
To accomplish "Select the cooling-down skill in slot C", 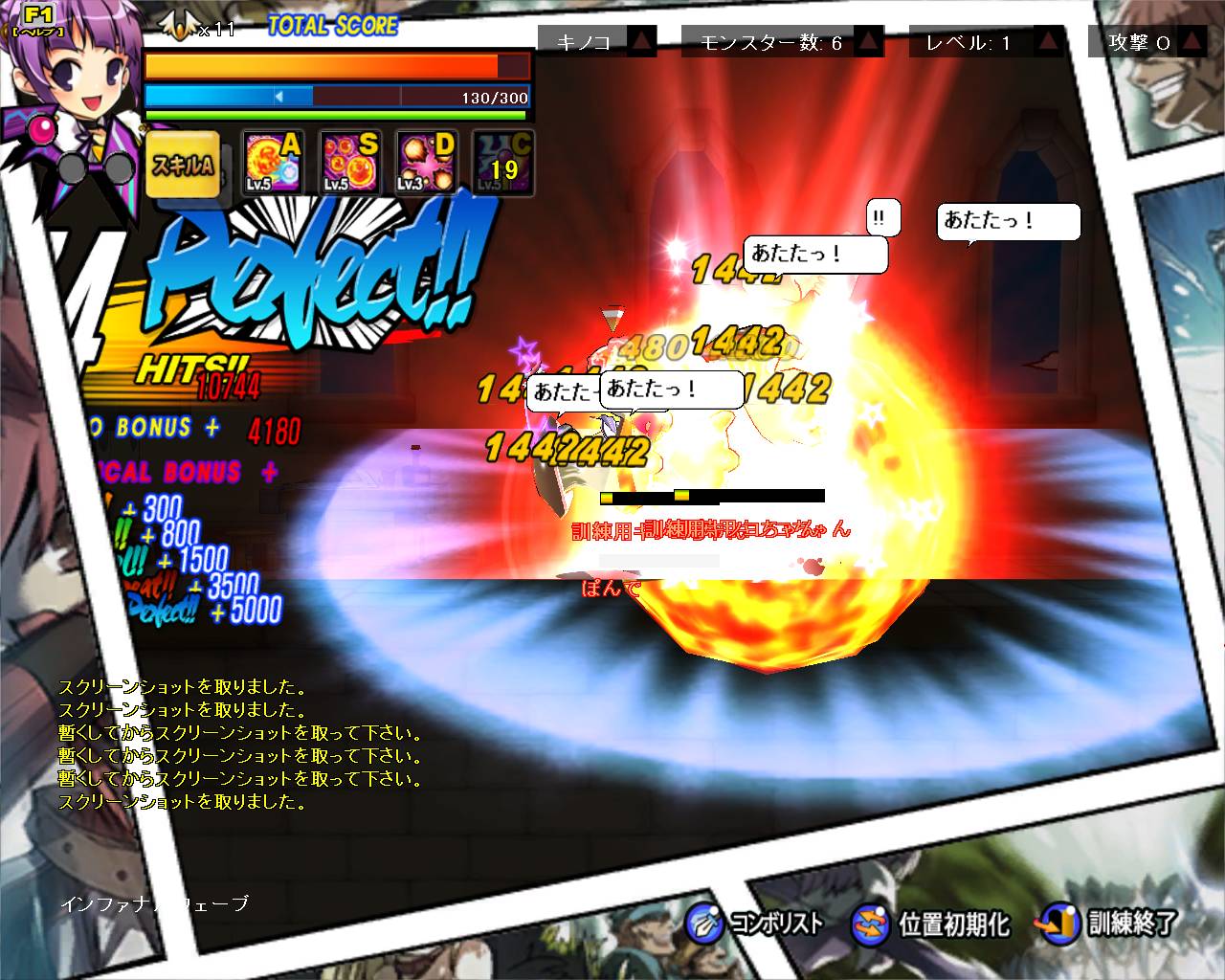I will (x=502, y=161).
